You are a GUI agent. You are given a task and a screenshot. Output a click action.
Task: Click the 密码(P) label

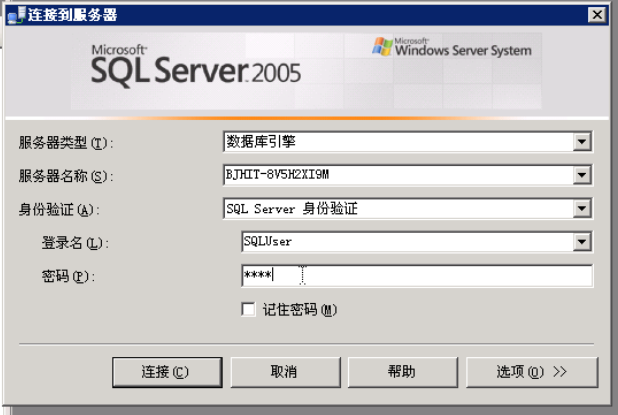(x=68, y=276)
